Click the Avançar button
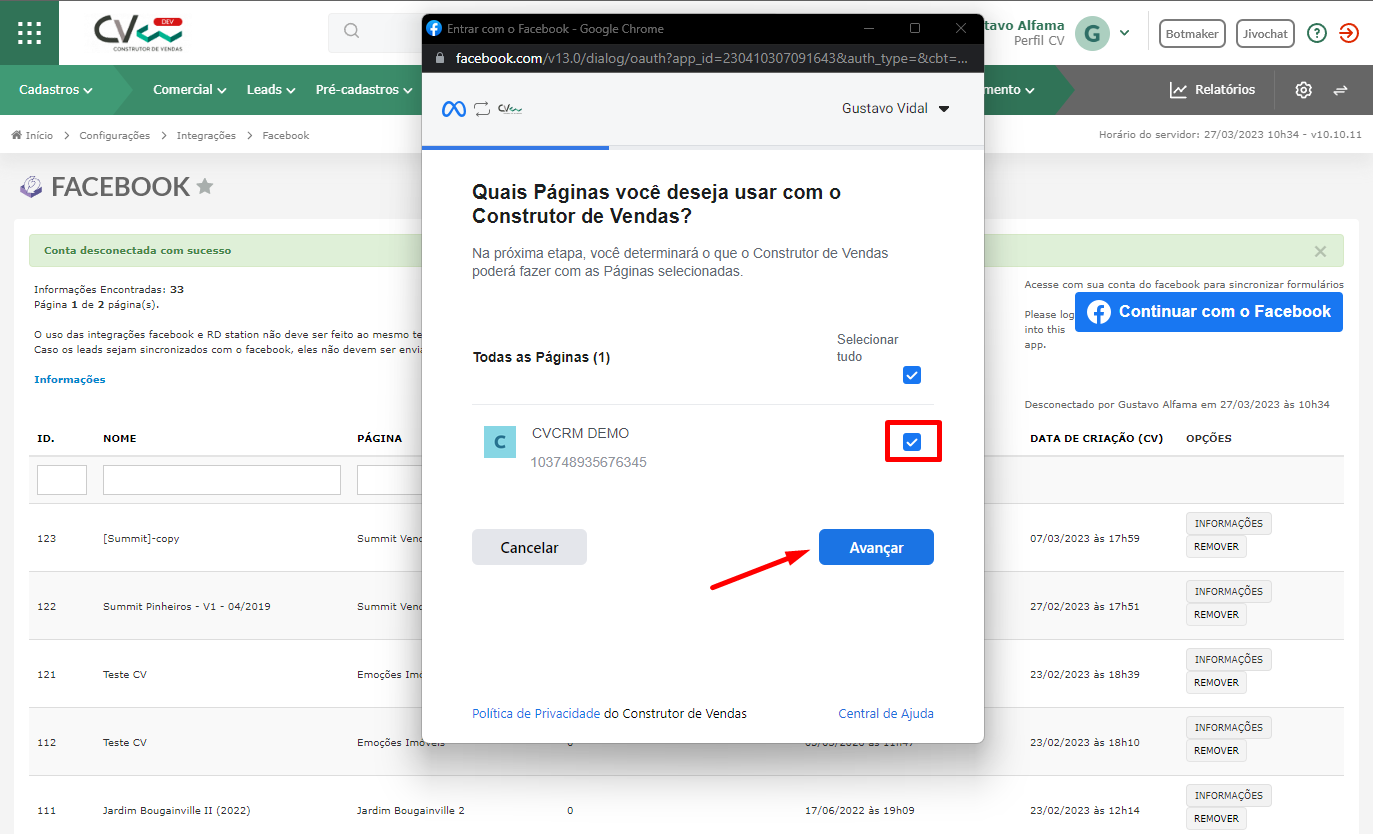 [x=876, y=547]
